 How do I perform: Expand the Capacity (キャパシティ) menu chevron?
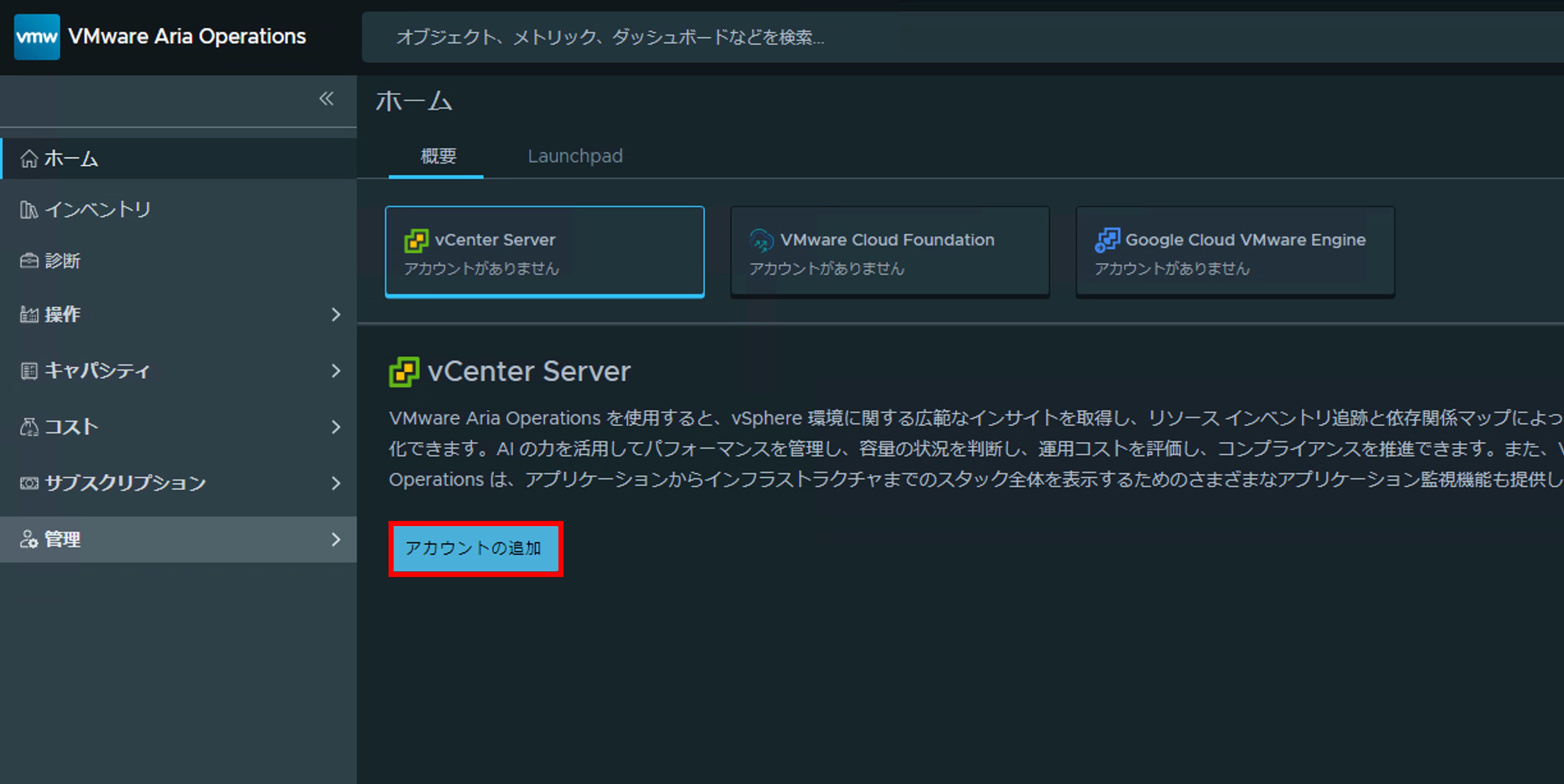[x=336, y=371]
